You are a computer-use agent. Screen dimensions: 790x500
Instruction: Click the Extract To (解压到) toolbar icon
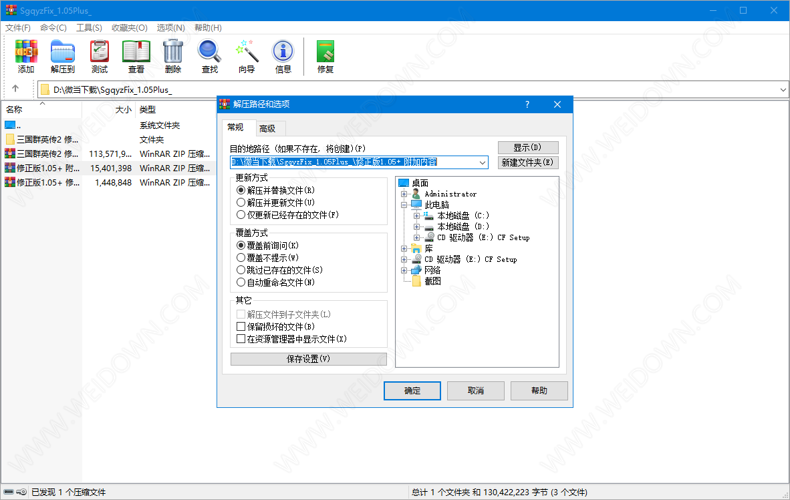[x=62, y=56]
